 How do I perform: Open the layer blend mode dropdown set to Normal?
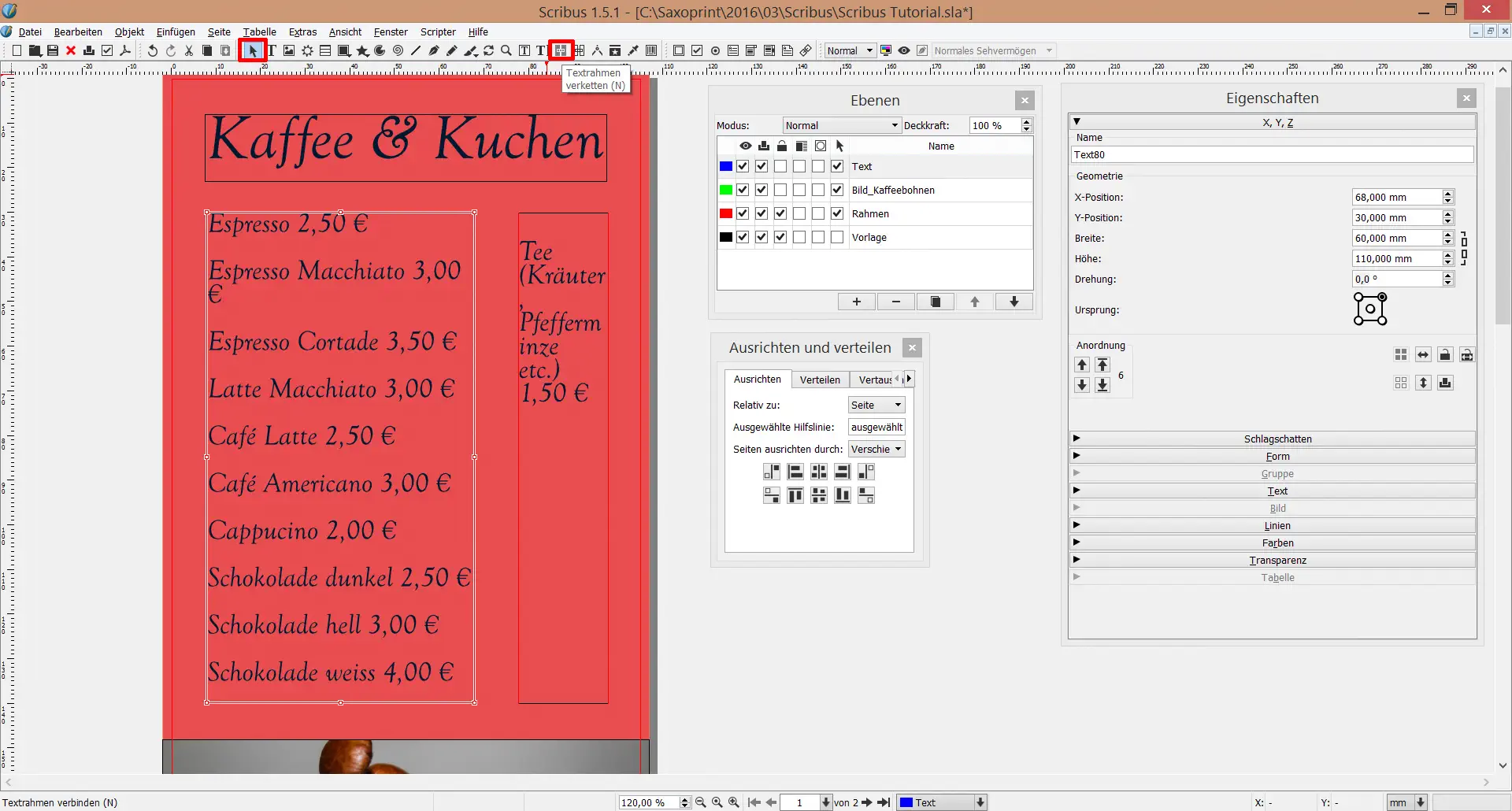pos(840,125)
